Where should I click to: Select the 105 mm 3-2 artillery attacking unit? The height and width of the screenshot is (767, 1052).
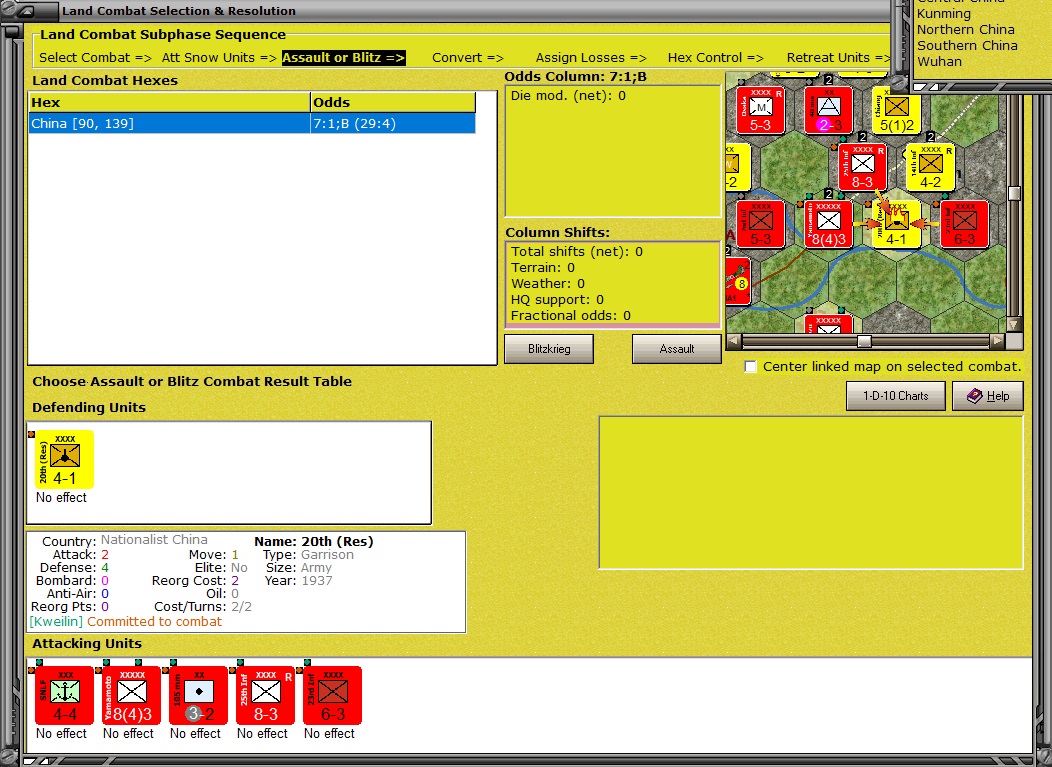click(x=199, y=695)
